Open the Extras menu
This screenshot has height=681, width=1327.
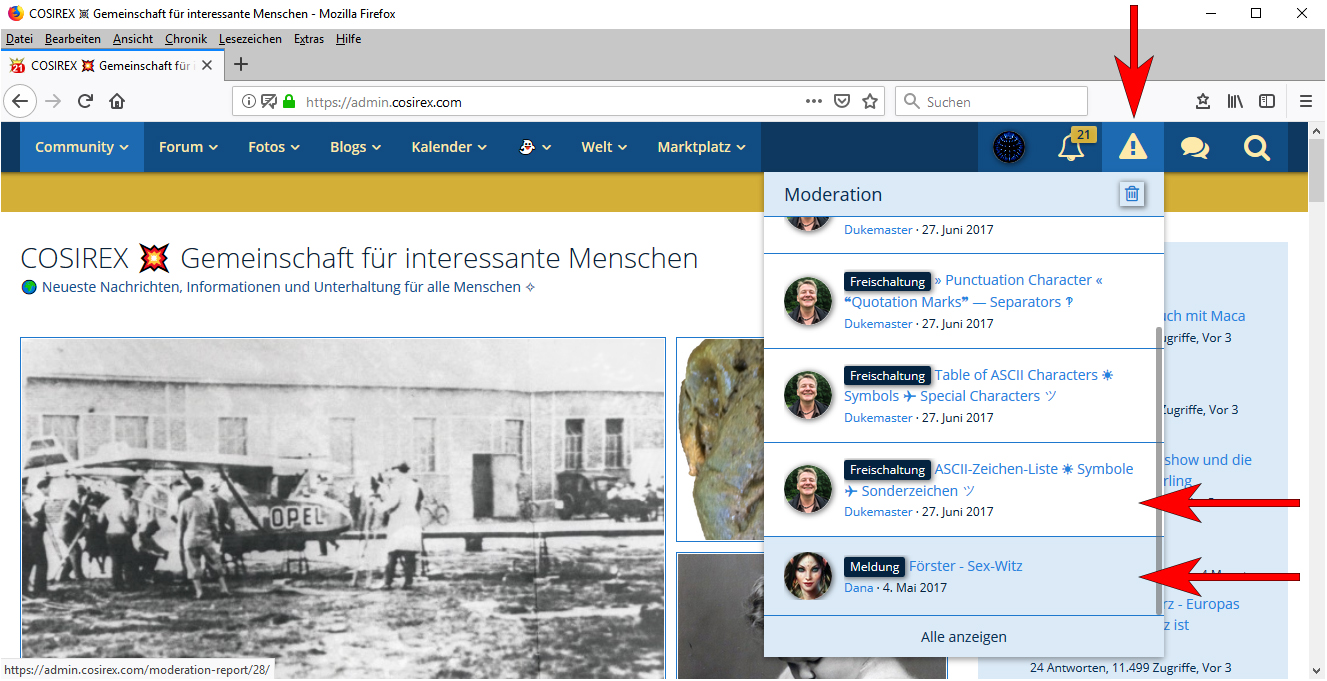point(309,39)
